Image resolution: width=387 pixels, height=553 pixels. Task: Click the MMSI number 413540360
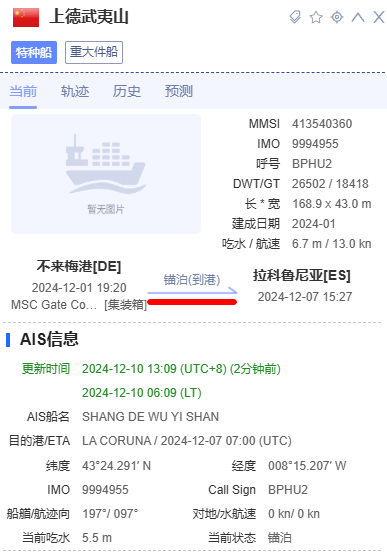[x=322, y=124]
